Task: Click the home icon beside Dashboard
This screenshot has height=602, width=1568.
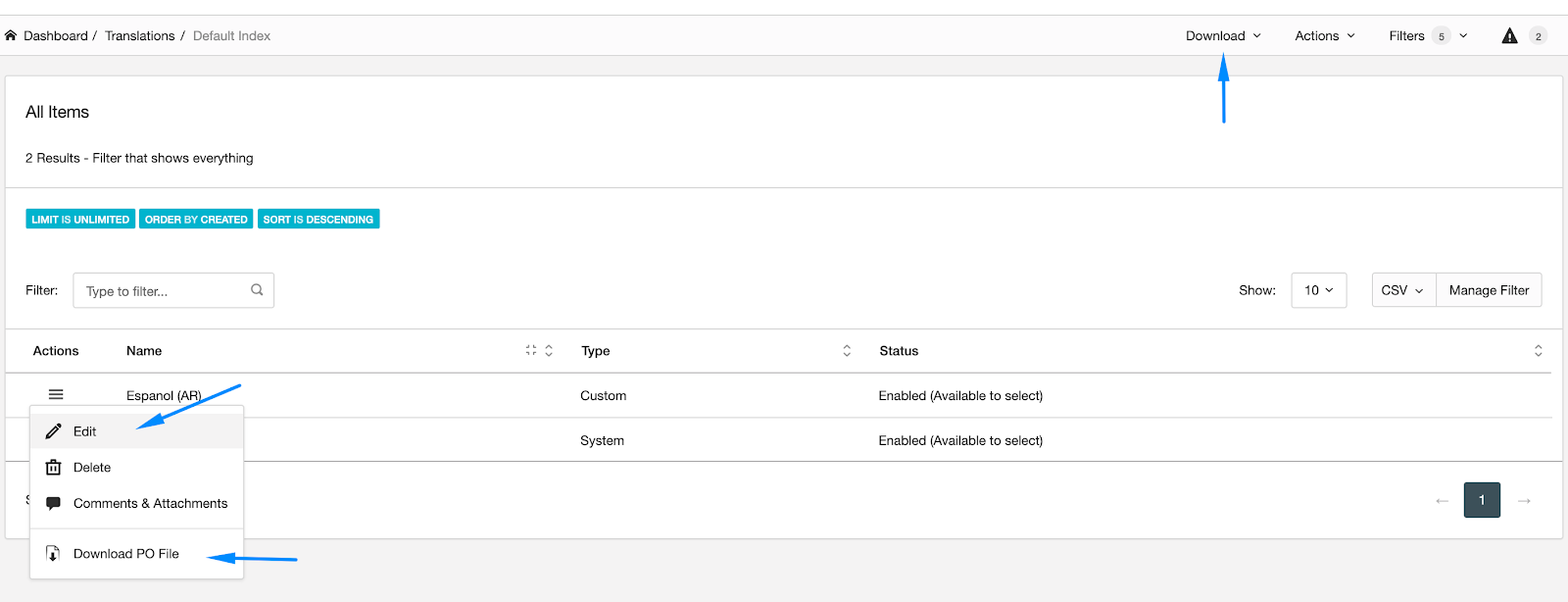Action: pyautogui.click(x=11, y=35)
